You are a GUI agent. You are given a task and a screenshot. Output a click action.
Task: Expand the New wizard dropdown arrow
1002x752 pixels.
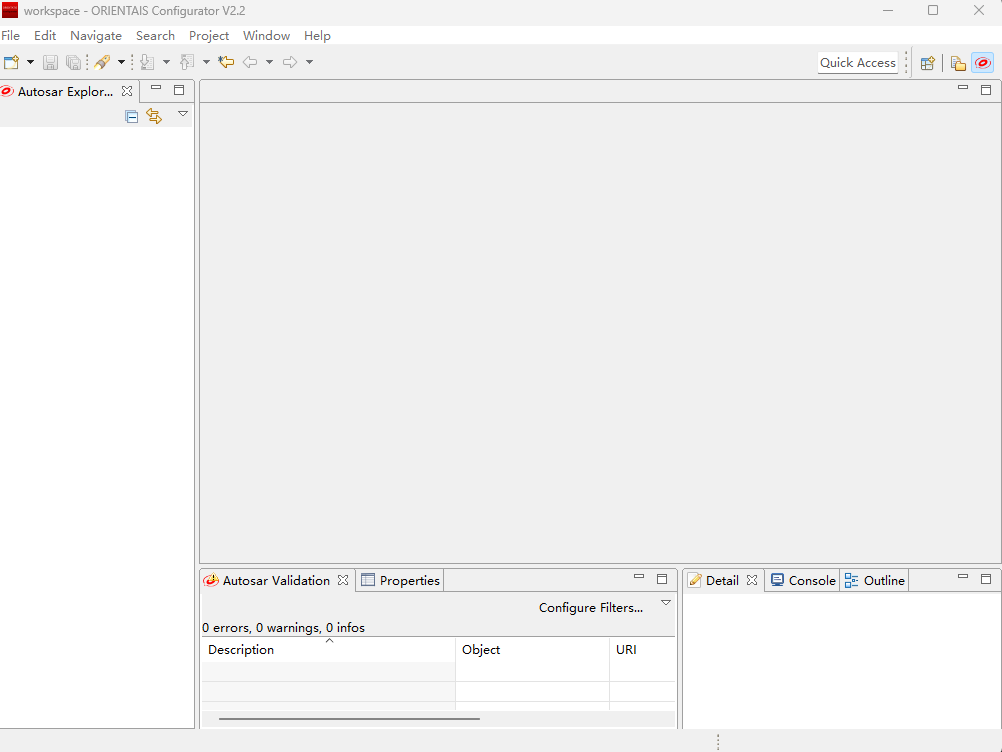(30, 62)
